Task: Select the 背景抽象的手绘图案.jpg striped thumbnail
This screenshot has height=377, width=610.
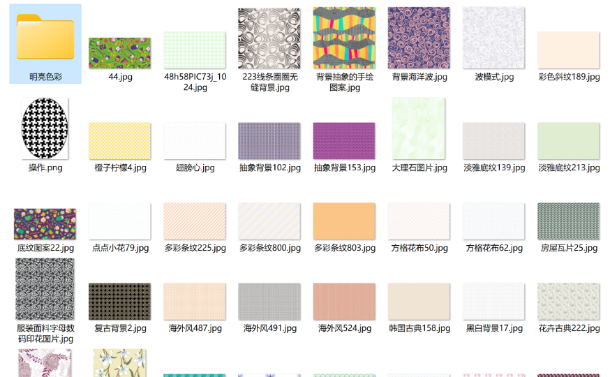Action: (344, 38)
